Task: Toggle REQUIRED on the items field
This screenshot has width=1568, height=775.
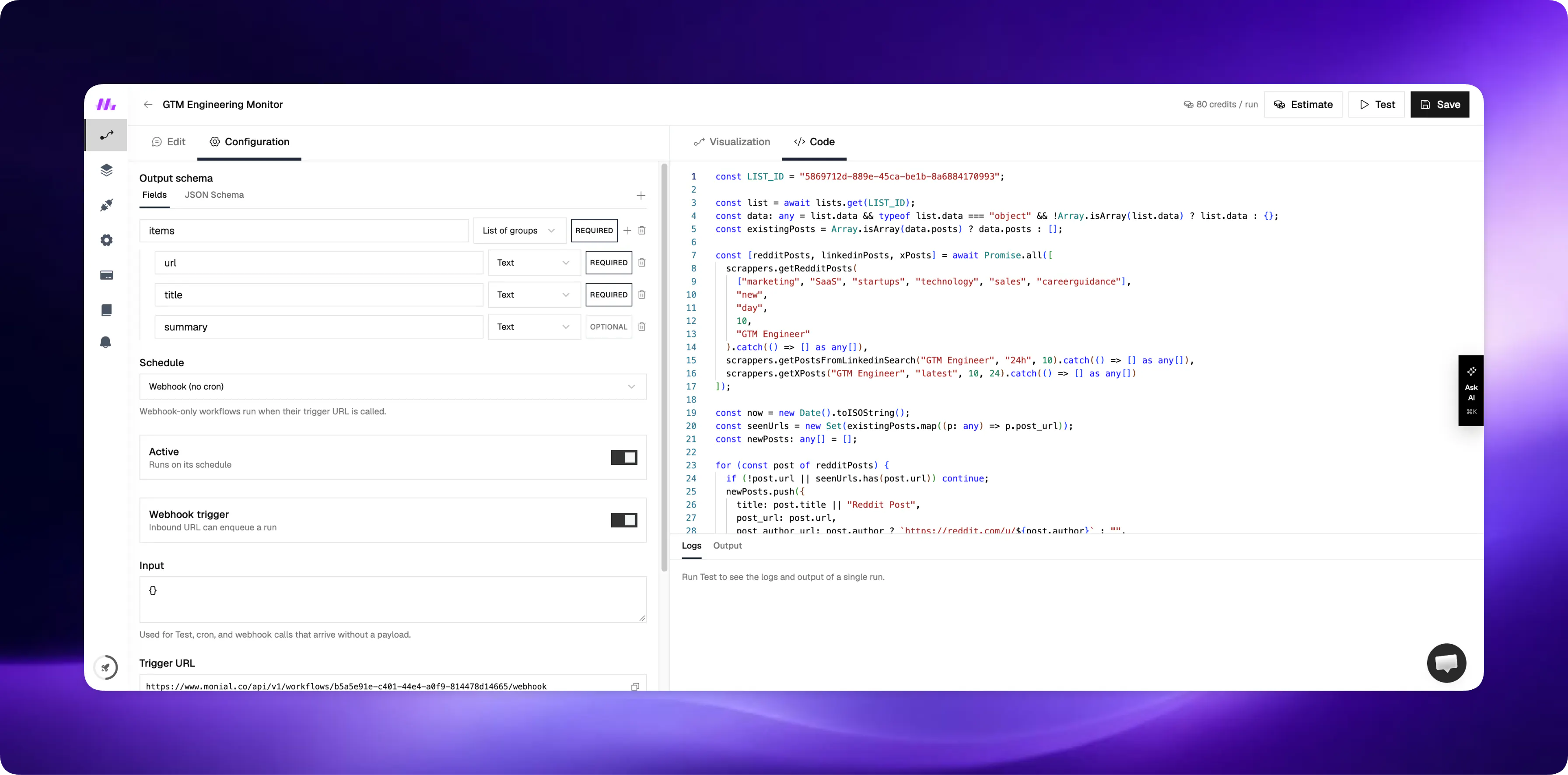Action: [594, 231]
